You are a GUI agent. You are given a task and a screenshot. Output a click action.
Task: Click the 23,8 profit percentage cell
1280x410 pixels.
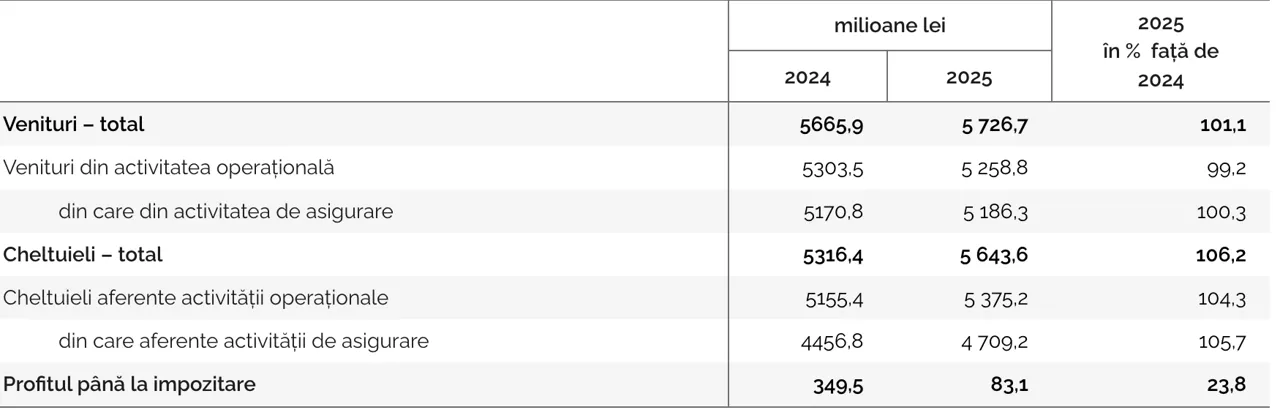click(1225, 385)
